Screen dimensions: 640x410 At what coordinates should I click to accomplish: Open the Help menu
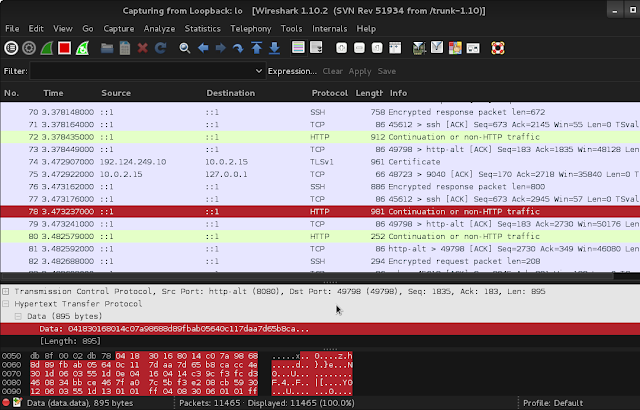pyautogui.click(x=366, y=29)
